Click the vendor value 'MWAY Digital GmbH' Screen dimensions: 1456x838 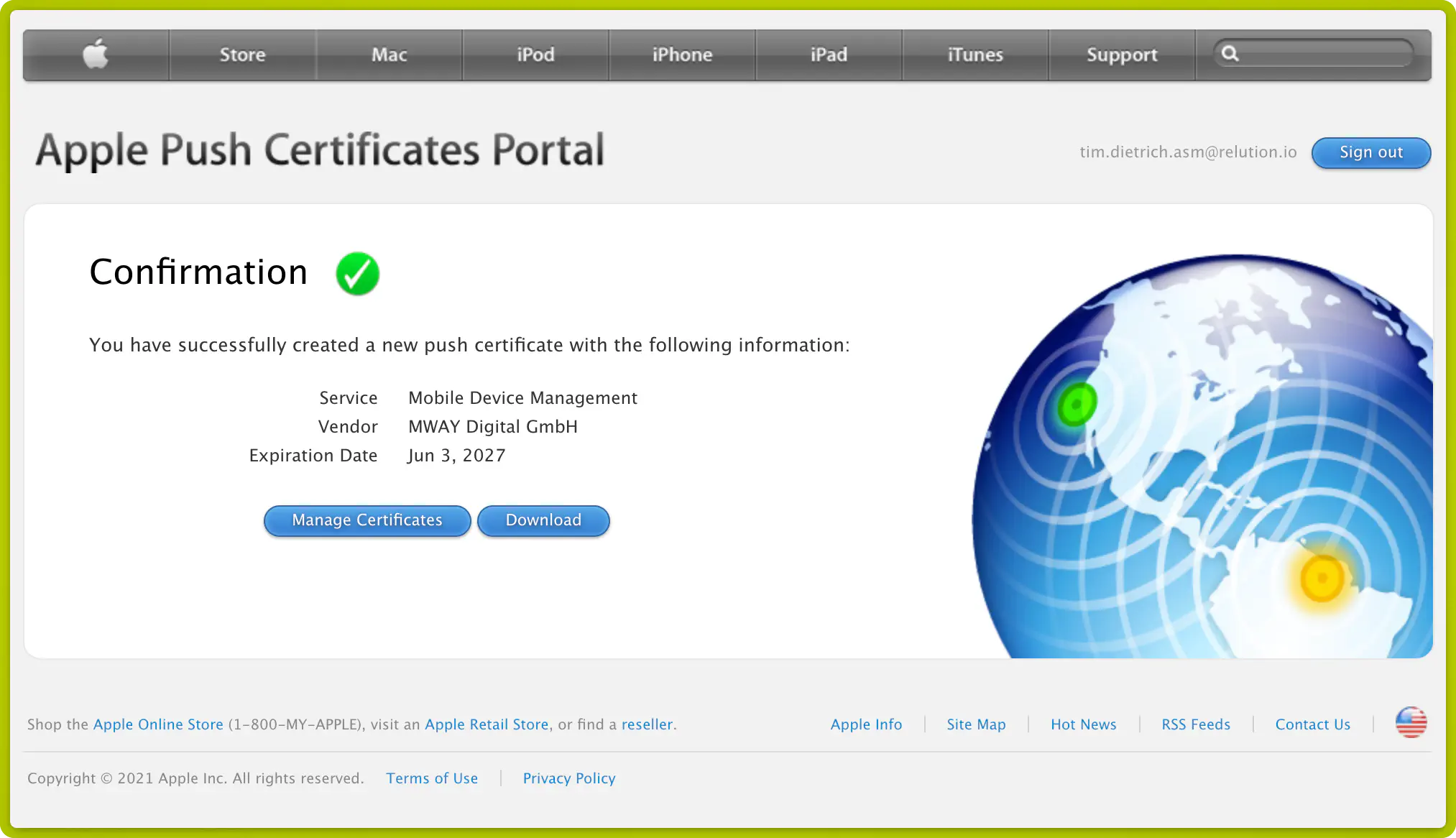tap(493, 427)
